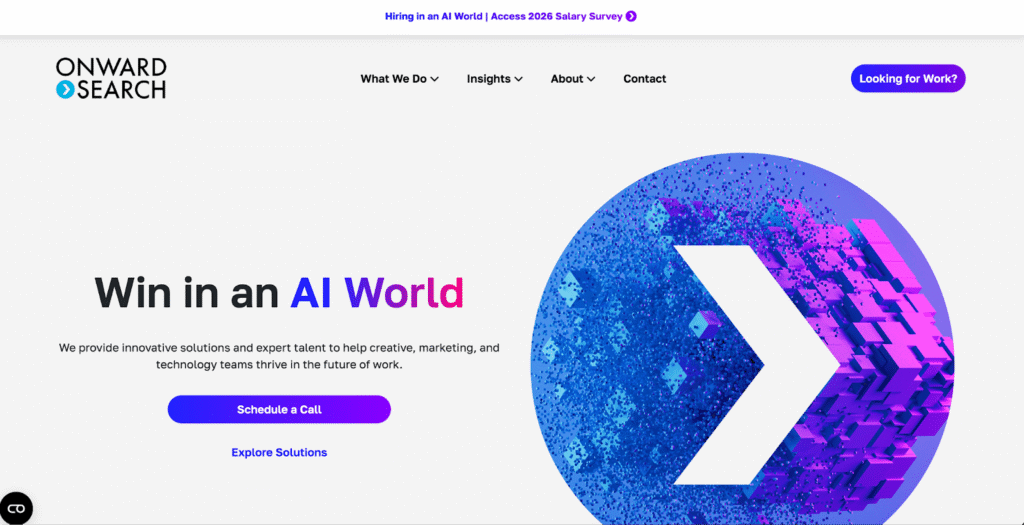1024x525 pixels.
Task: Open the Insights menu item
Action: click(x=488, y=79)
